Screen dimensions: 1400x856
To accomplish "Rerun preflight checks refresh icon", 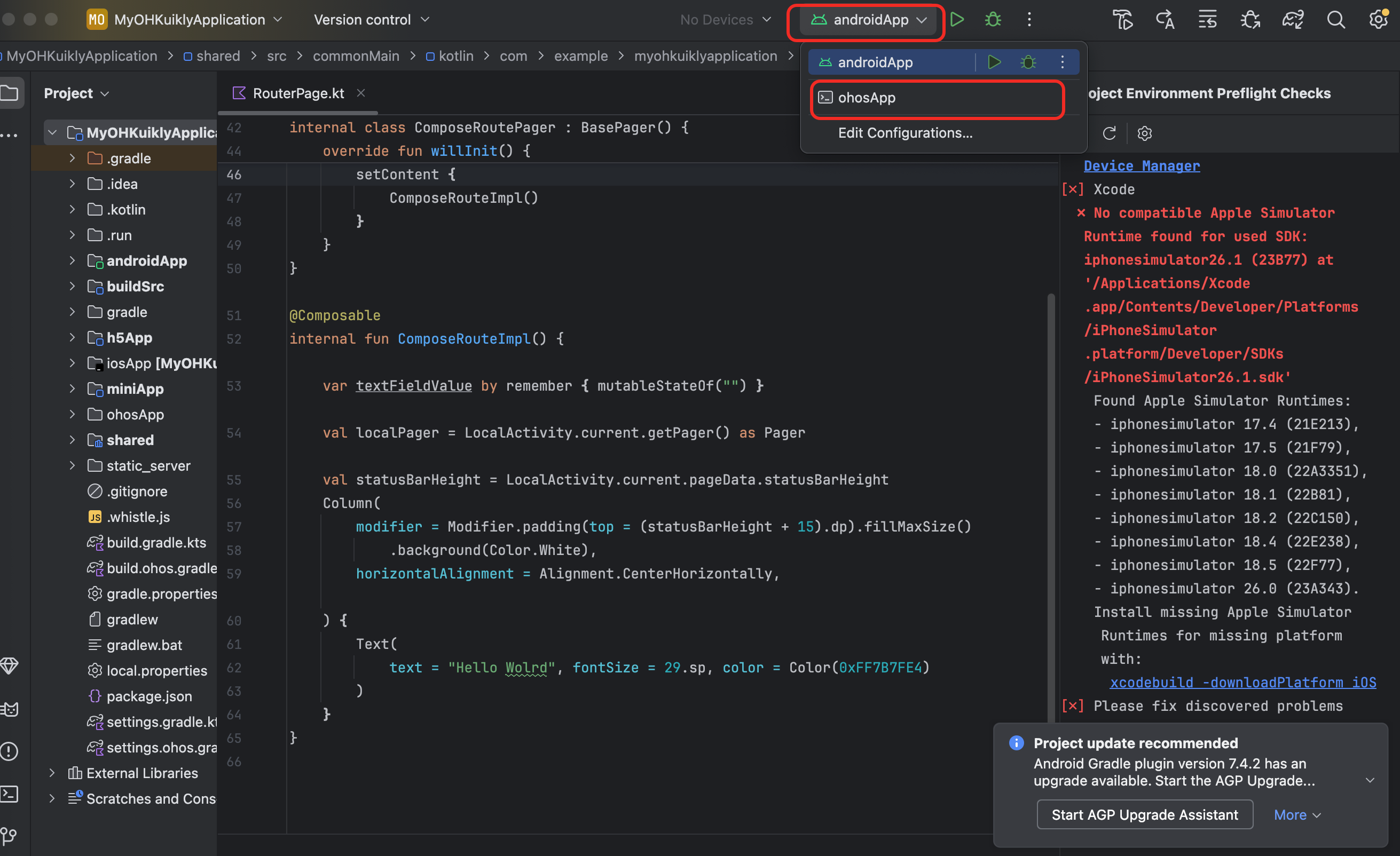I will point(1109,133).
